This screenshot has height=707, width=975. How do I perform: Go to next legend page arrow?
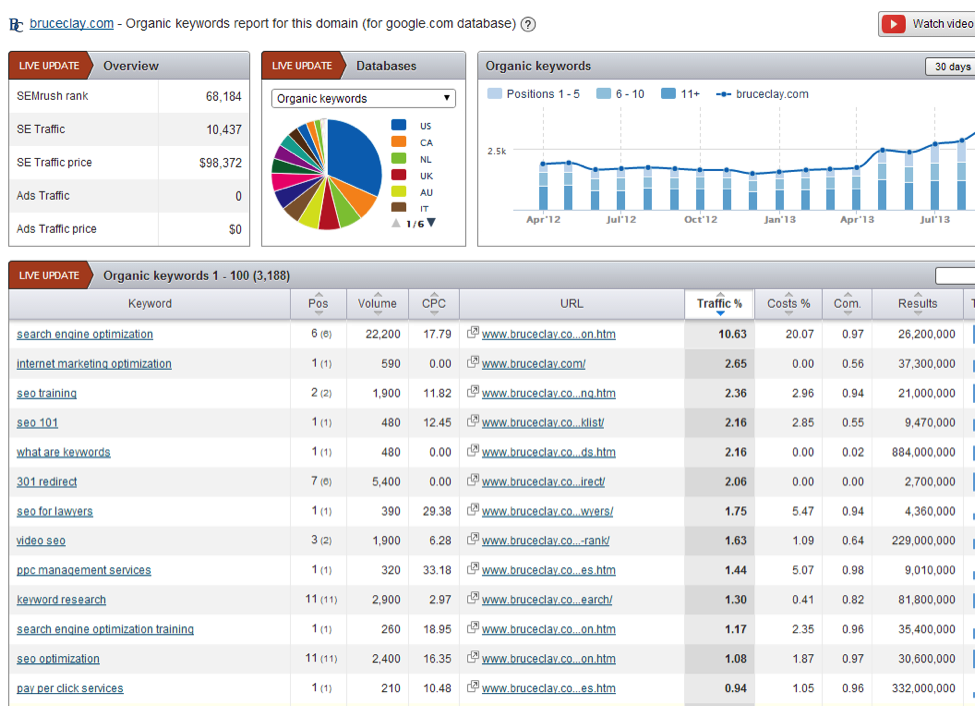pyautogui.click(x=432, y=223)
